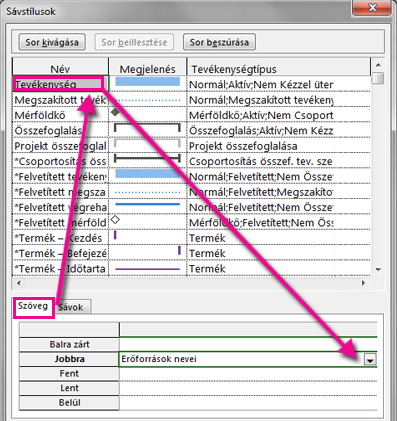Click the blue bar appearance of Tevékenység
The height and width of the screenshot is (421, 397).
pos(147,82)
